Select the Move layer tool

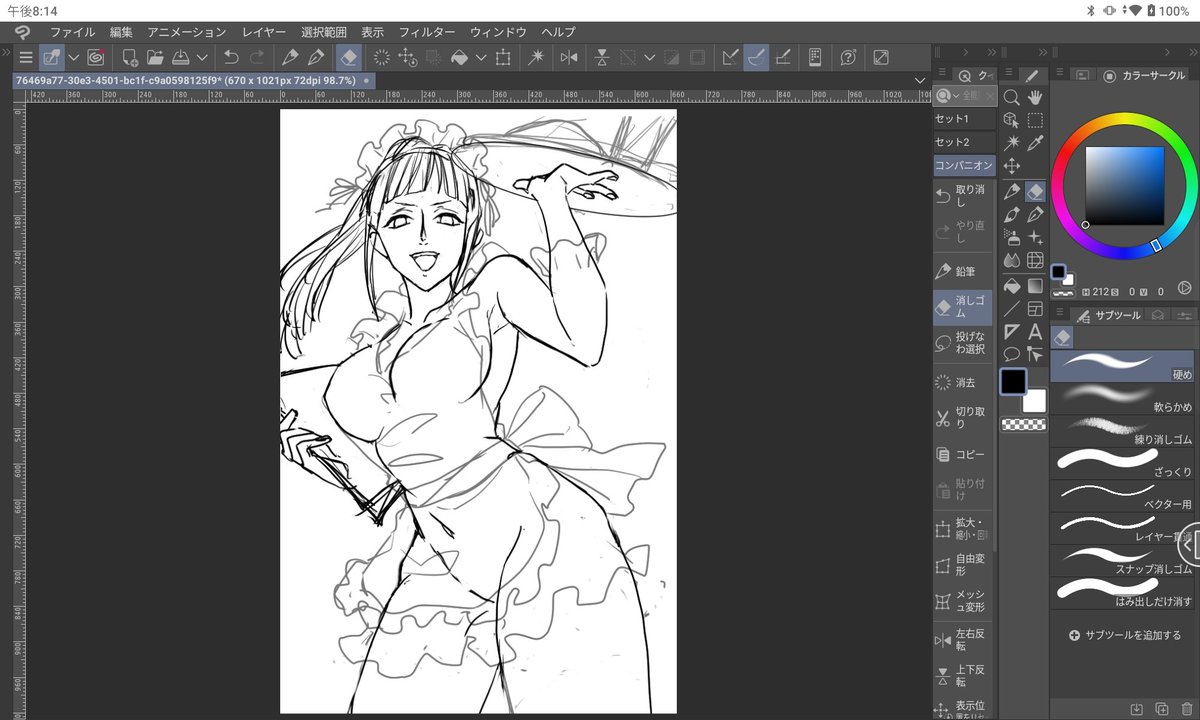click(x=1011, y=166)
